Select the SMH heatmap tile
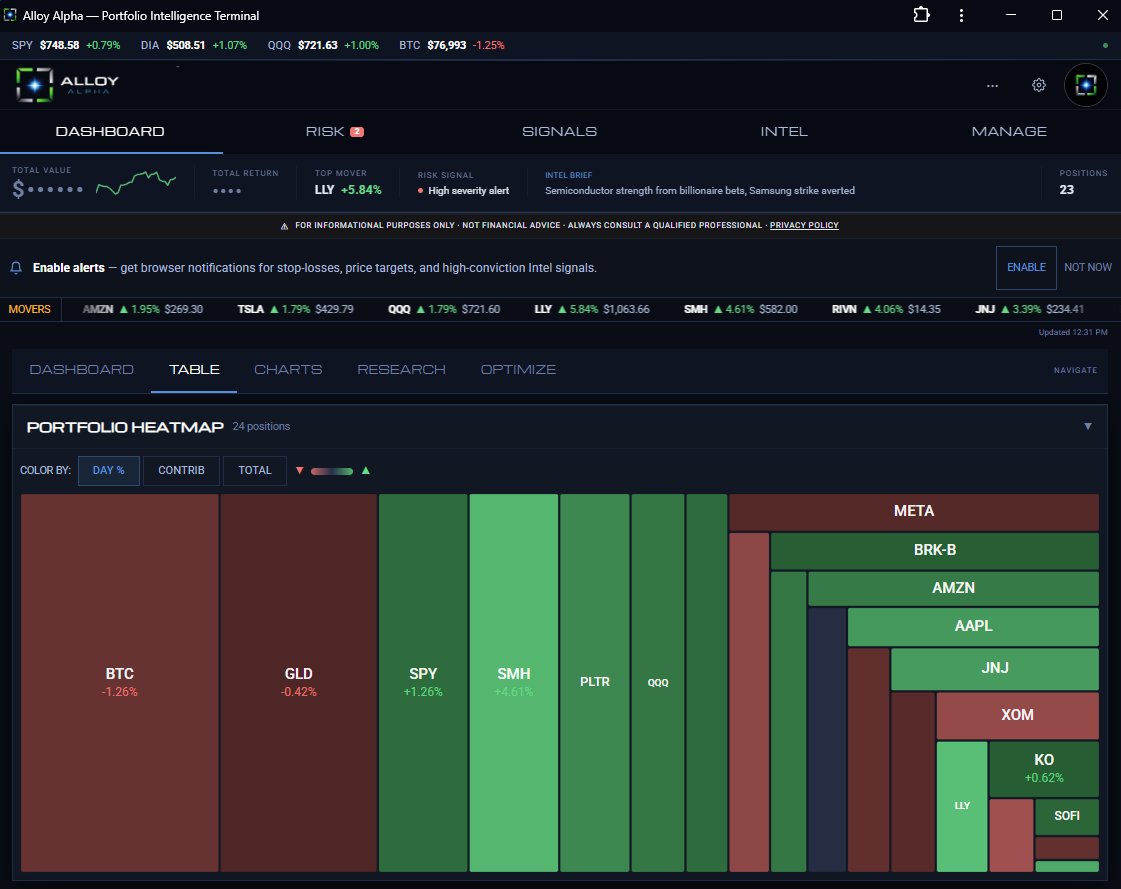This screenshot has height=889, width=1121. pyautogui.click(x=513, y=682)
